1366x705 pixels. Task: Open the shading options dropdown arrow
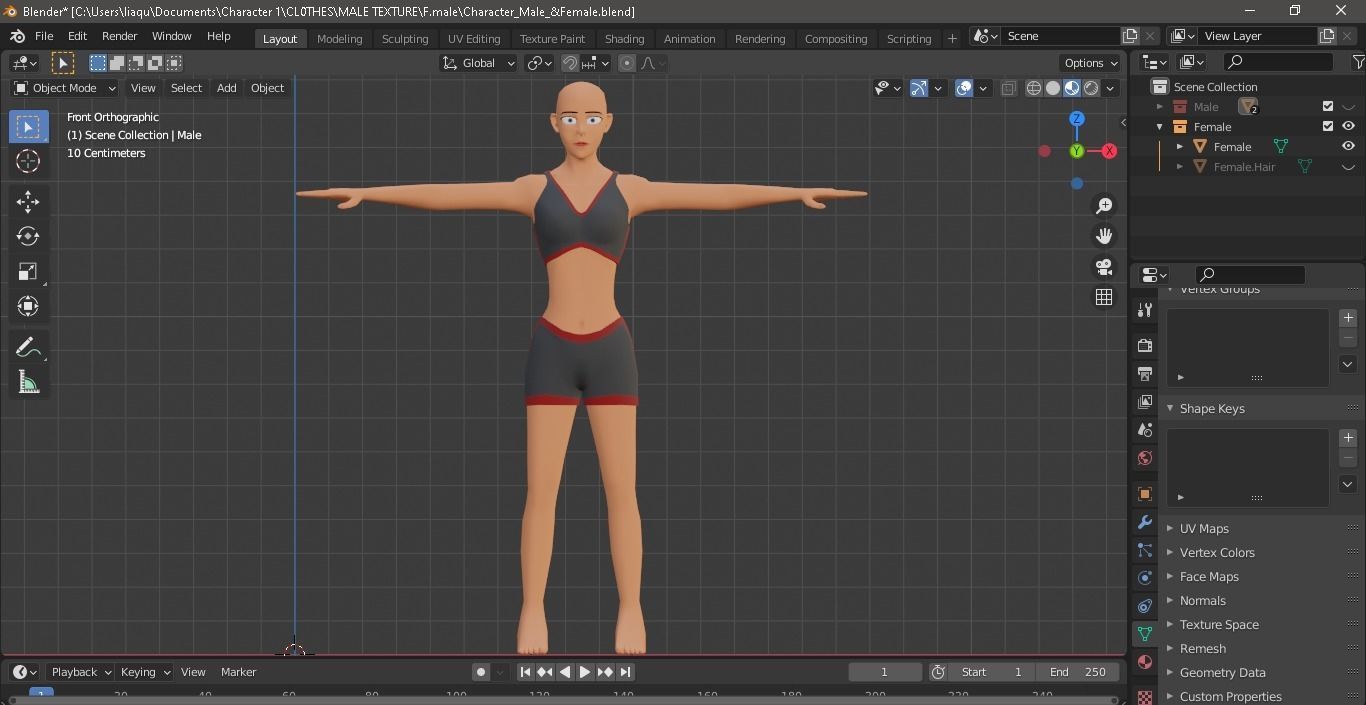1110,88
